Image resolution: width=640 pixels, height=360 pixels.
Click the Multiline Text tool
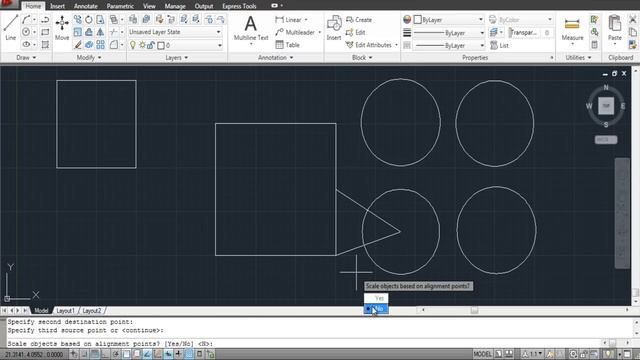click(x=251, y=28)
